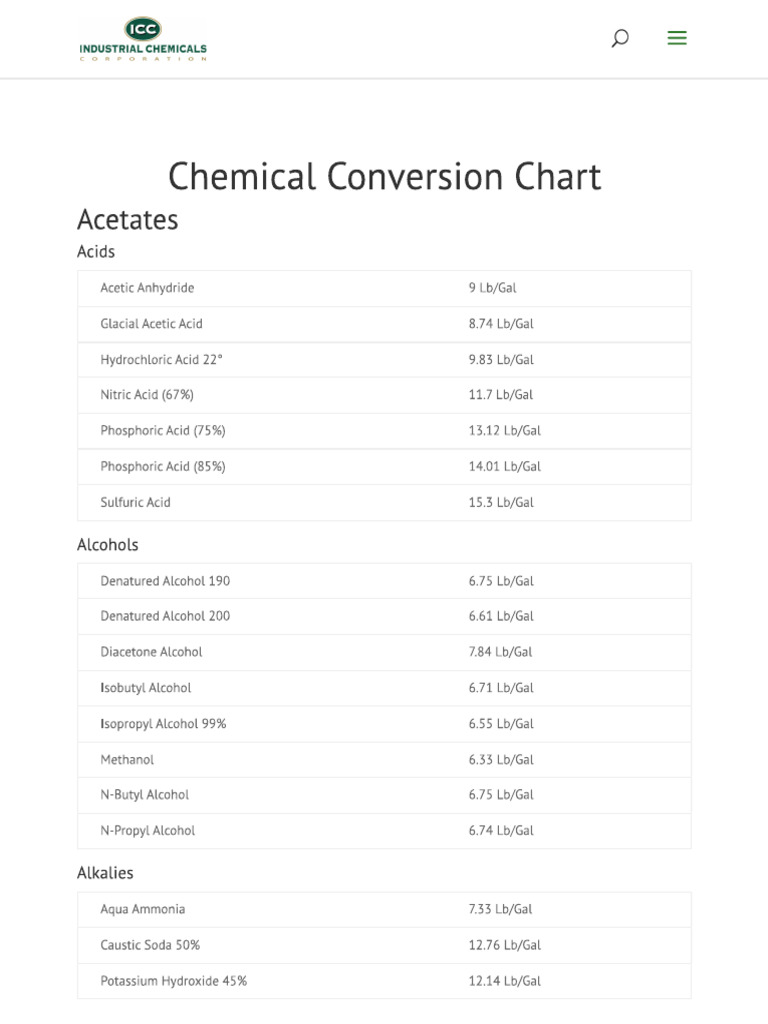Select Isopropyl Alcohol 99% entry
768x1024 pixels.
pos(164,724)
